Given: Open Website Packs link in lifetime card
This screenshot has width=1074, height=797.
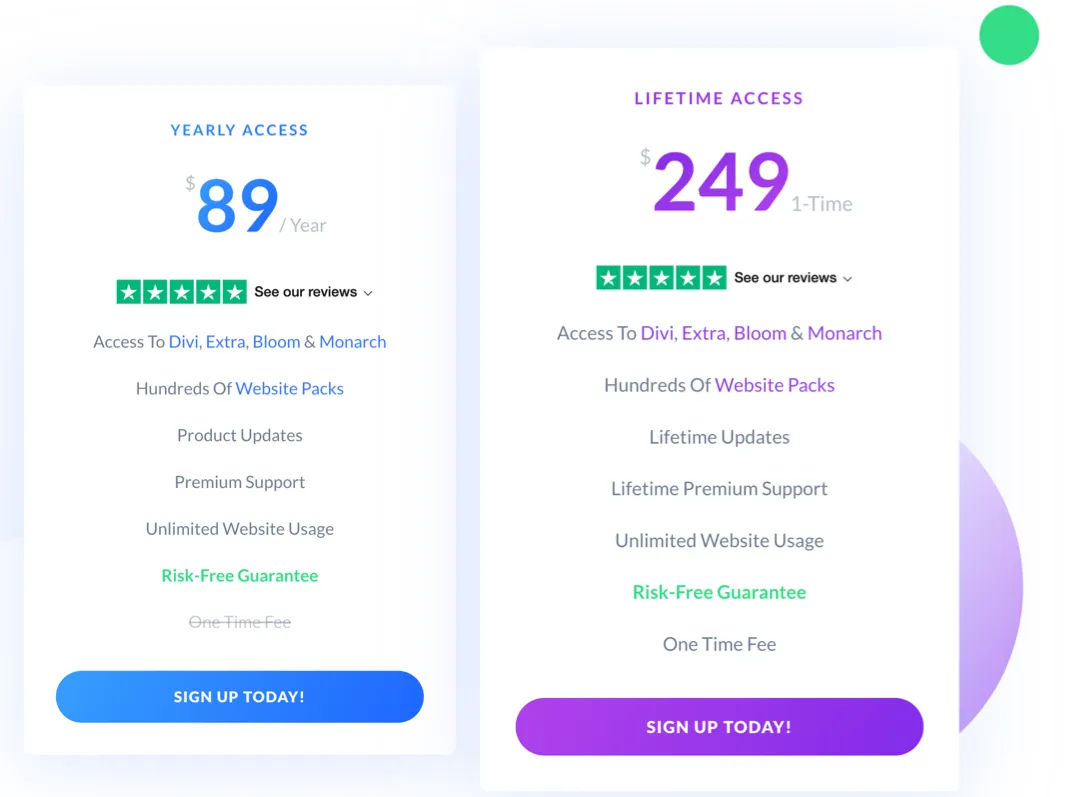Looking at the screenshot, I should click(775, 385).
